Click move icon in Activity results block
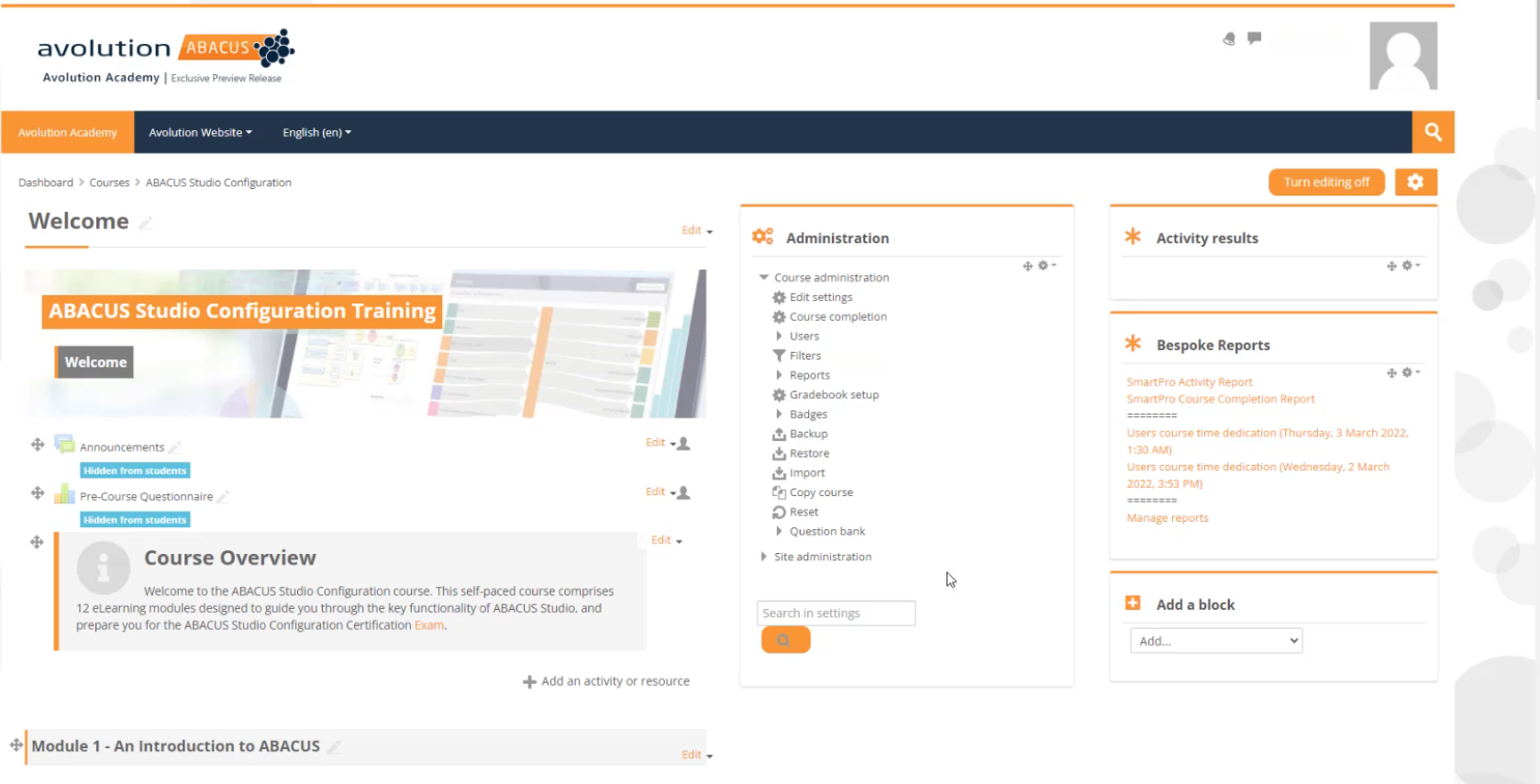 click(1391, 266)
